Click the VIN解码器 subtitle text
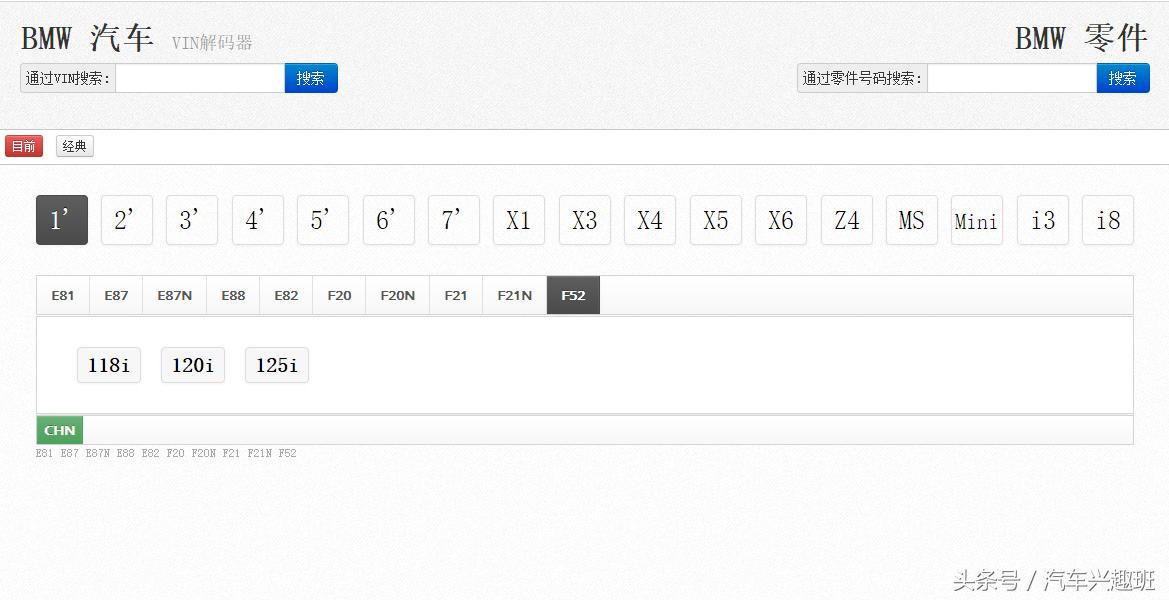The height and width of the screenshot is (600, 1169). click(x=212, y=43)
